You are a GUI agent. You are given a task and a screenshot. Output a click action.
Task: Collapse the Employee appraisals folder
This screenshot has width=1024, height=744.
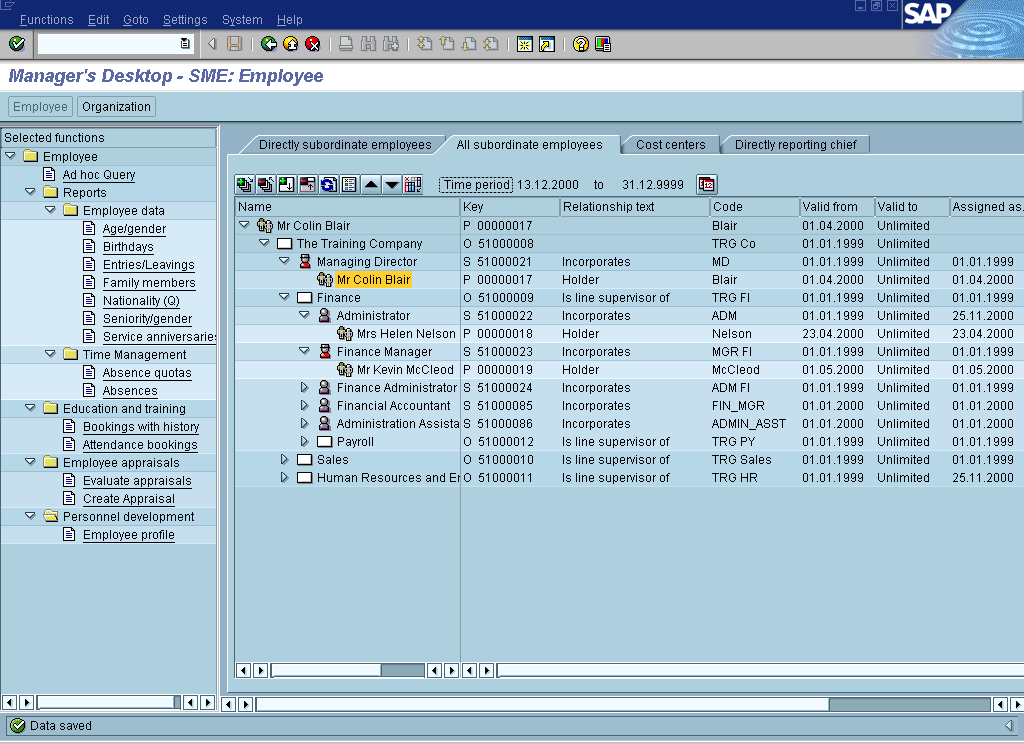[x=30, y=462]
